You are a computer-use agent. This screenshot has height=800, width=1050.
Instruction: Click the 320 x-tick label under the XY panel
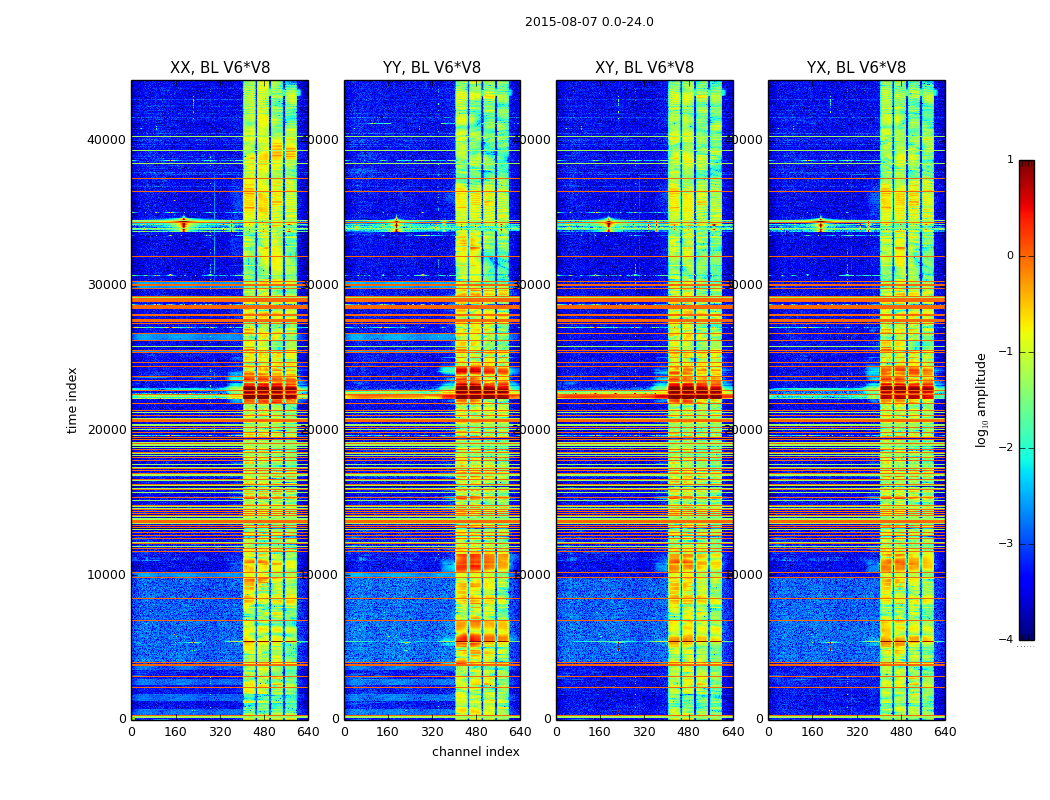pyautogui.click(x=644, y=732)
